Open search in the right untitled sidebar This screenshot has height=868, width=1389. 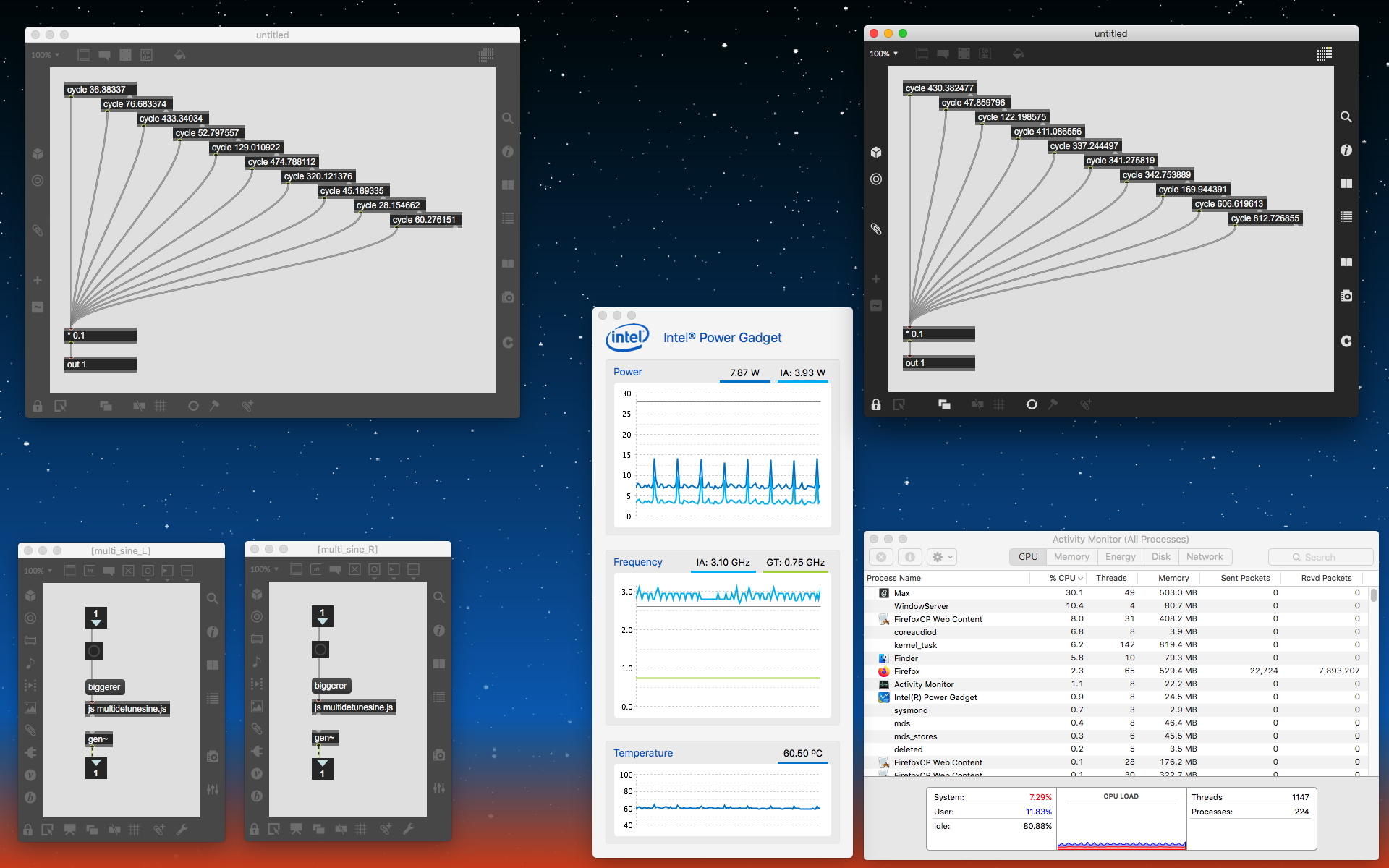(1346, 116)
